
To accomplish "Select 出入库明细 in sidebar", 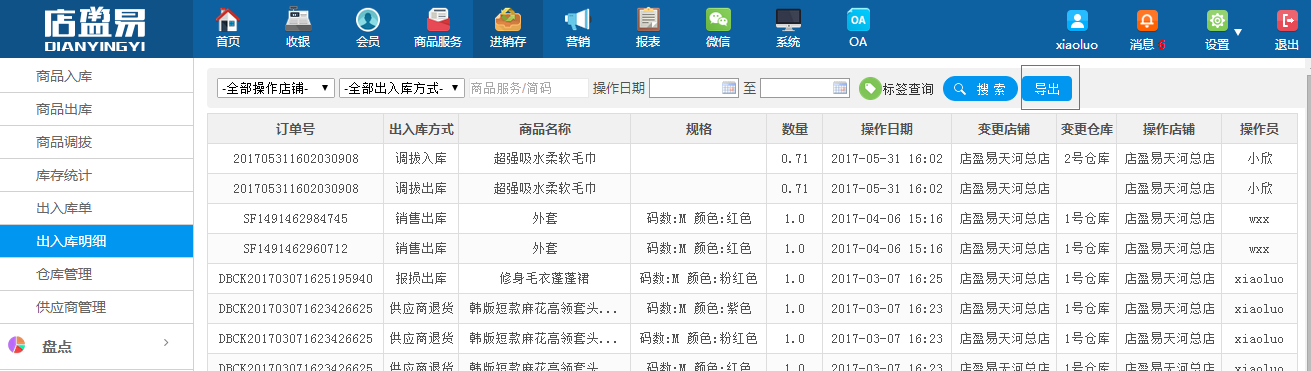I will coord(96,241).
